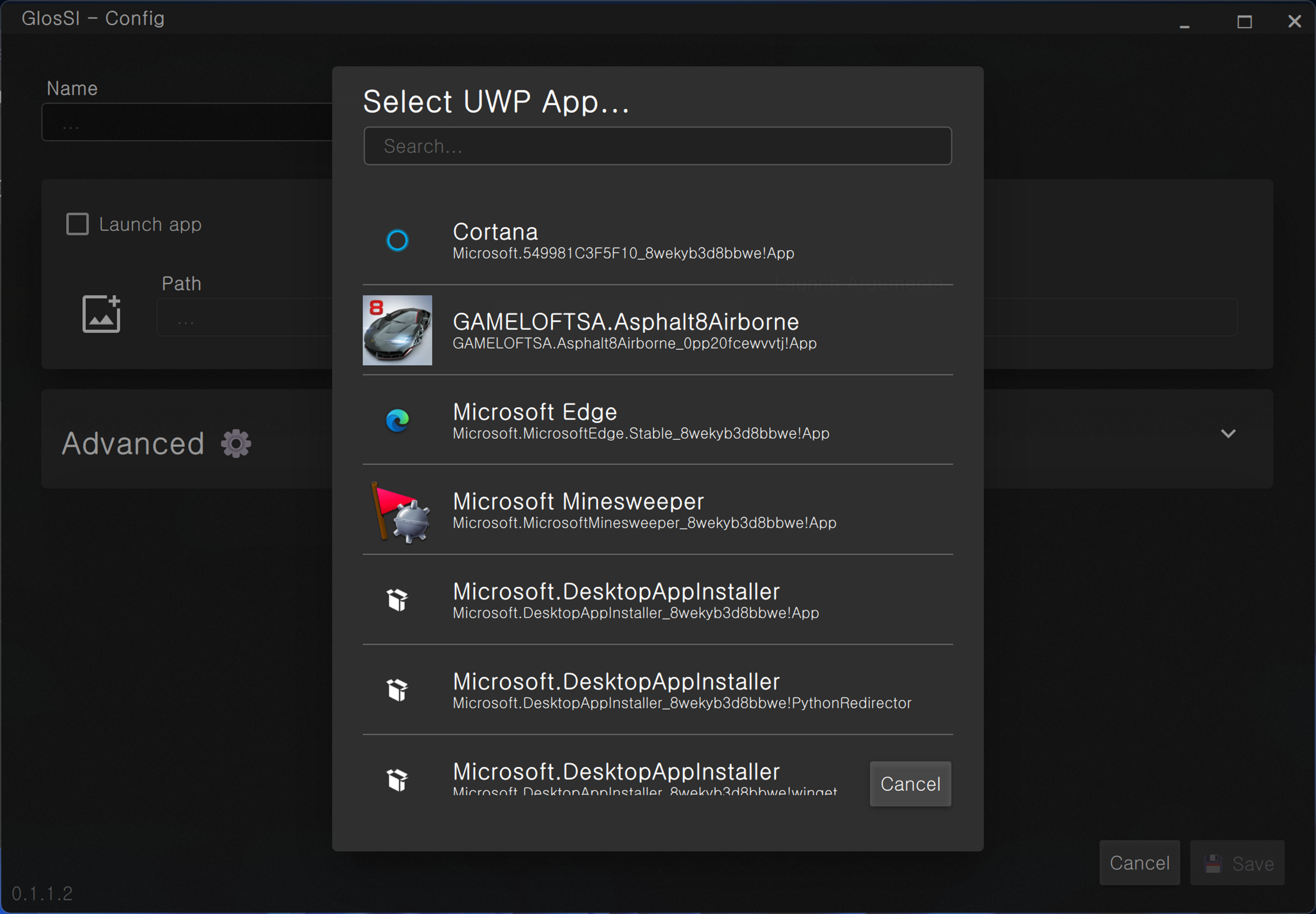This screenshot has width=1316, height=914.
Task: Click the package icon for DesktopAppInstaller !App
Action: (397, 600)
